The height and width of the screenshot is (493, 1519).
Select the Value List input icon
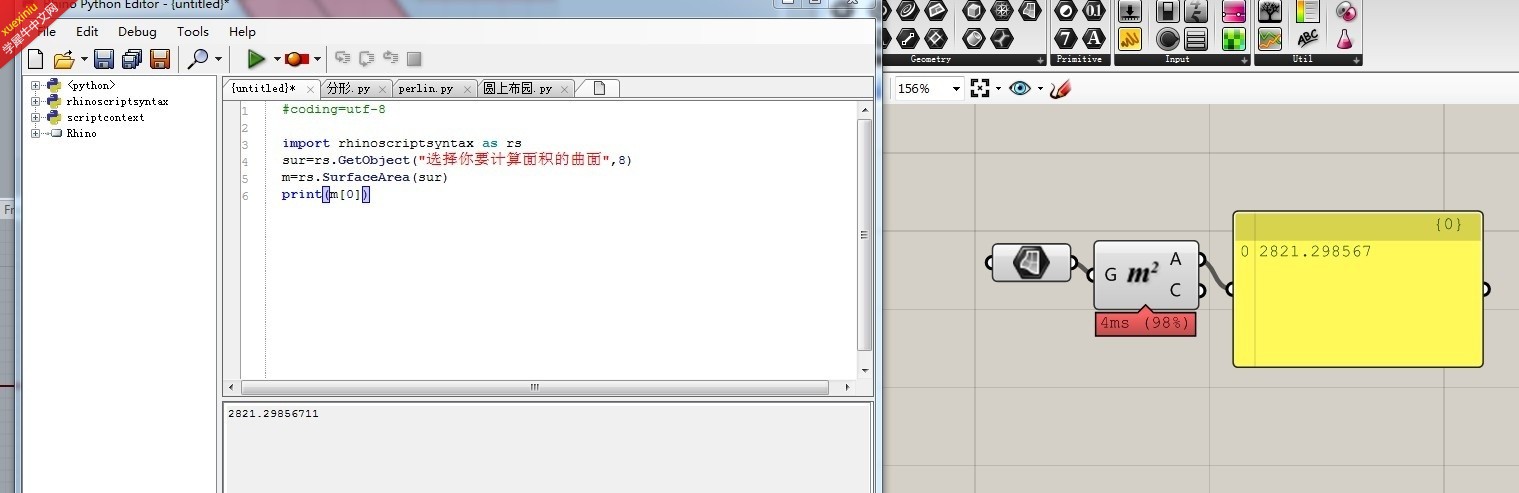(x=1195, y=38)
